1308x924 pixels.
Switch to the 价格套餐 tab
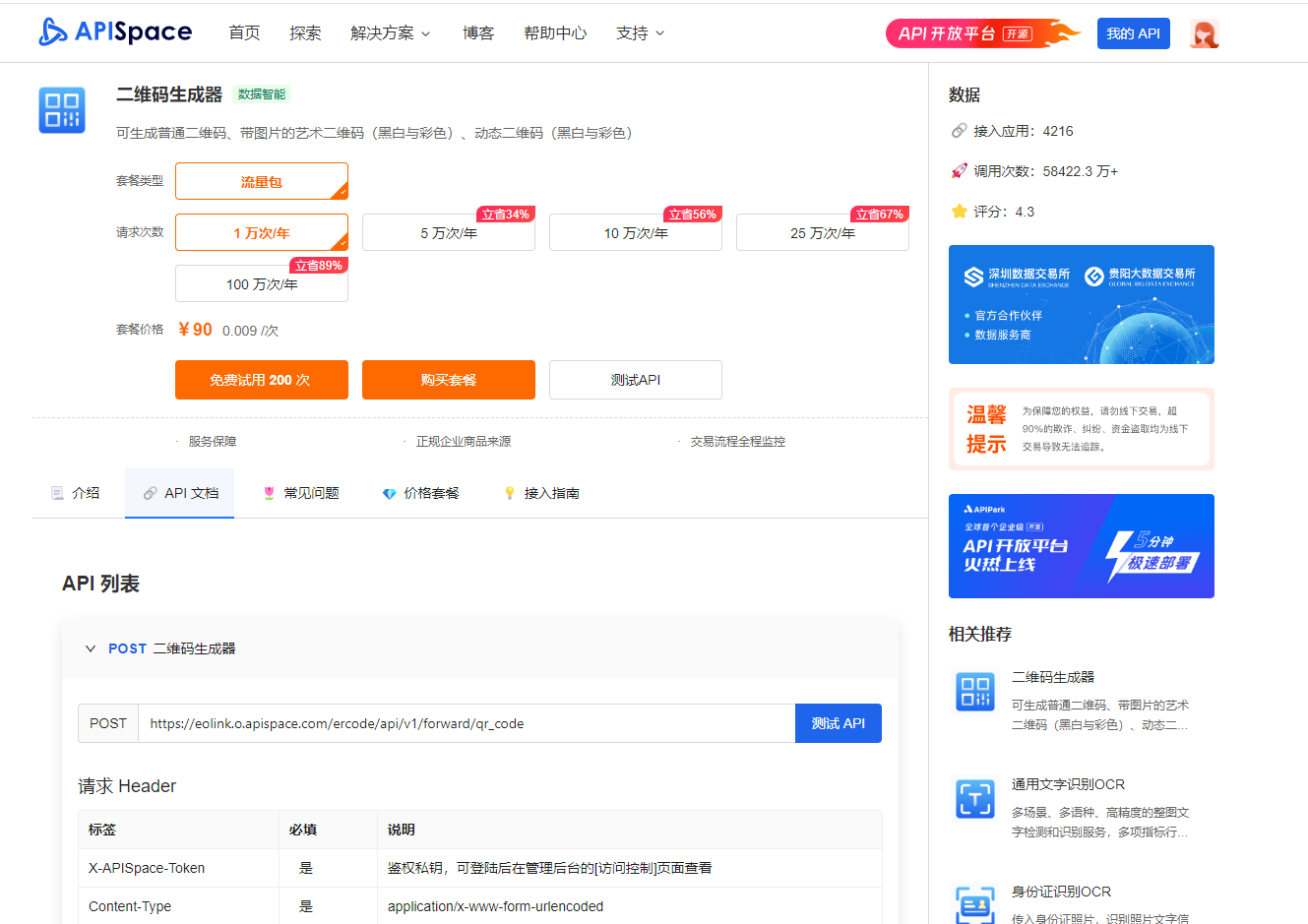coord(420,493)
